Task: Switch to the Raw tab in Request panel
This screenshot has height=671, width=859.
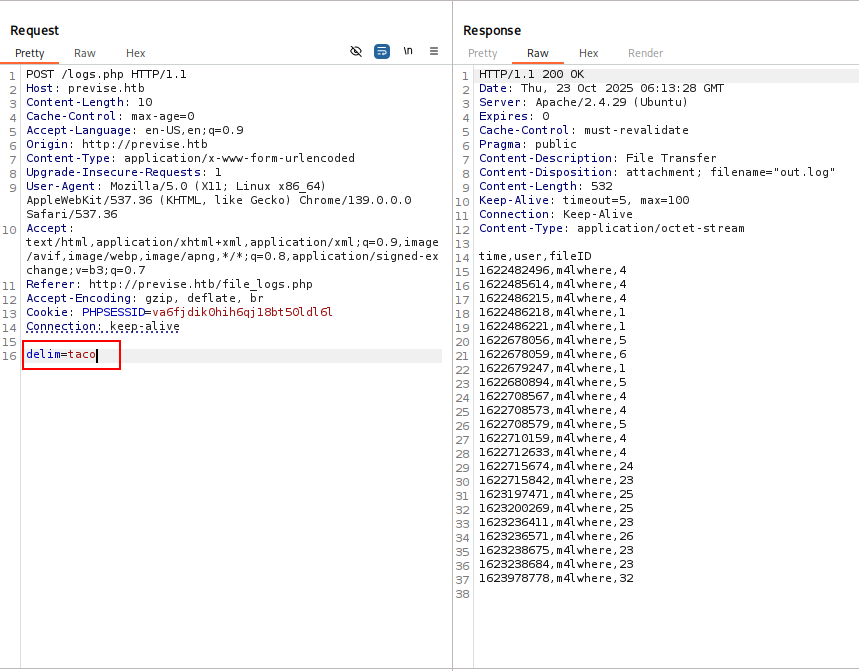Action: [85, 53]
